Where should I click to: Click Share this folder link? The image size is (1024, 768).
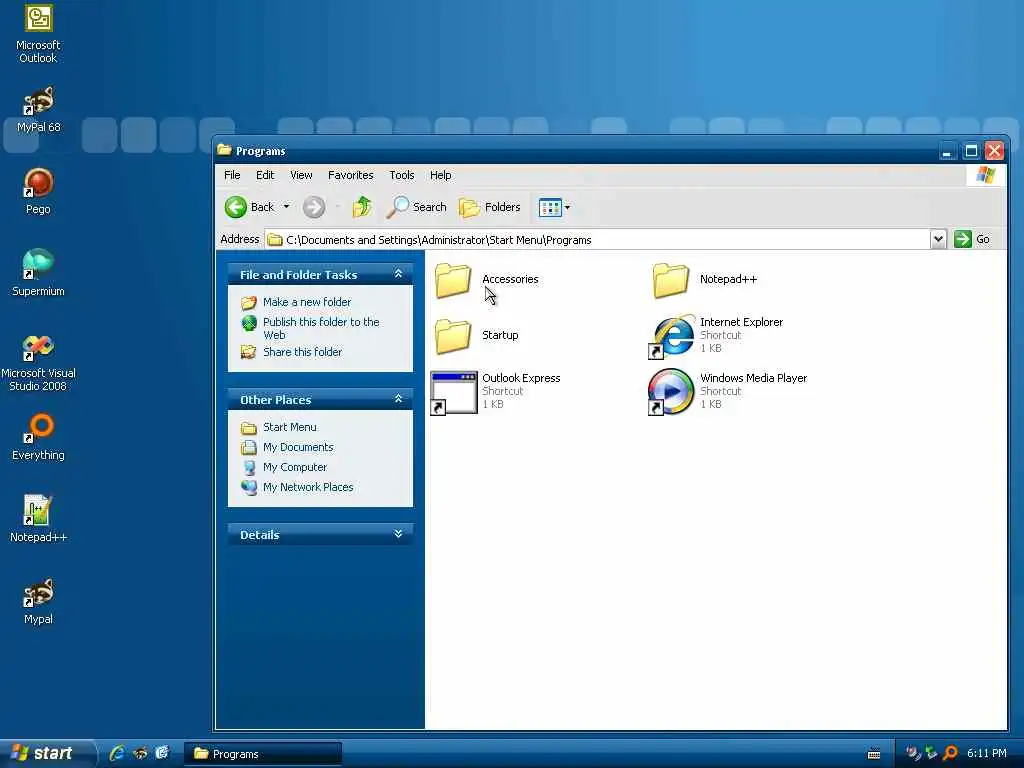point(302,352)
